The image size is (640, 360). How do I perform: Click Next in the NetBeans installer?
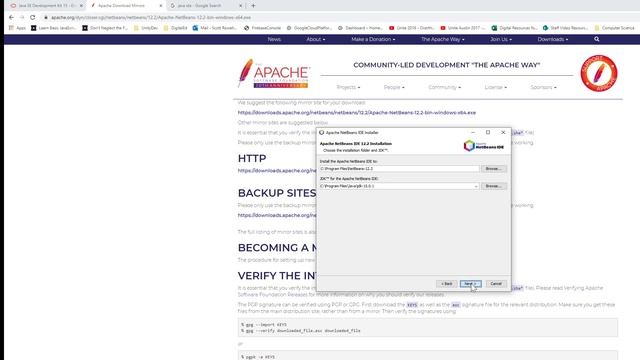[470, 284]
